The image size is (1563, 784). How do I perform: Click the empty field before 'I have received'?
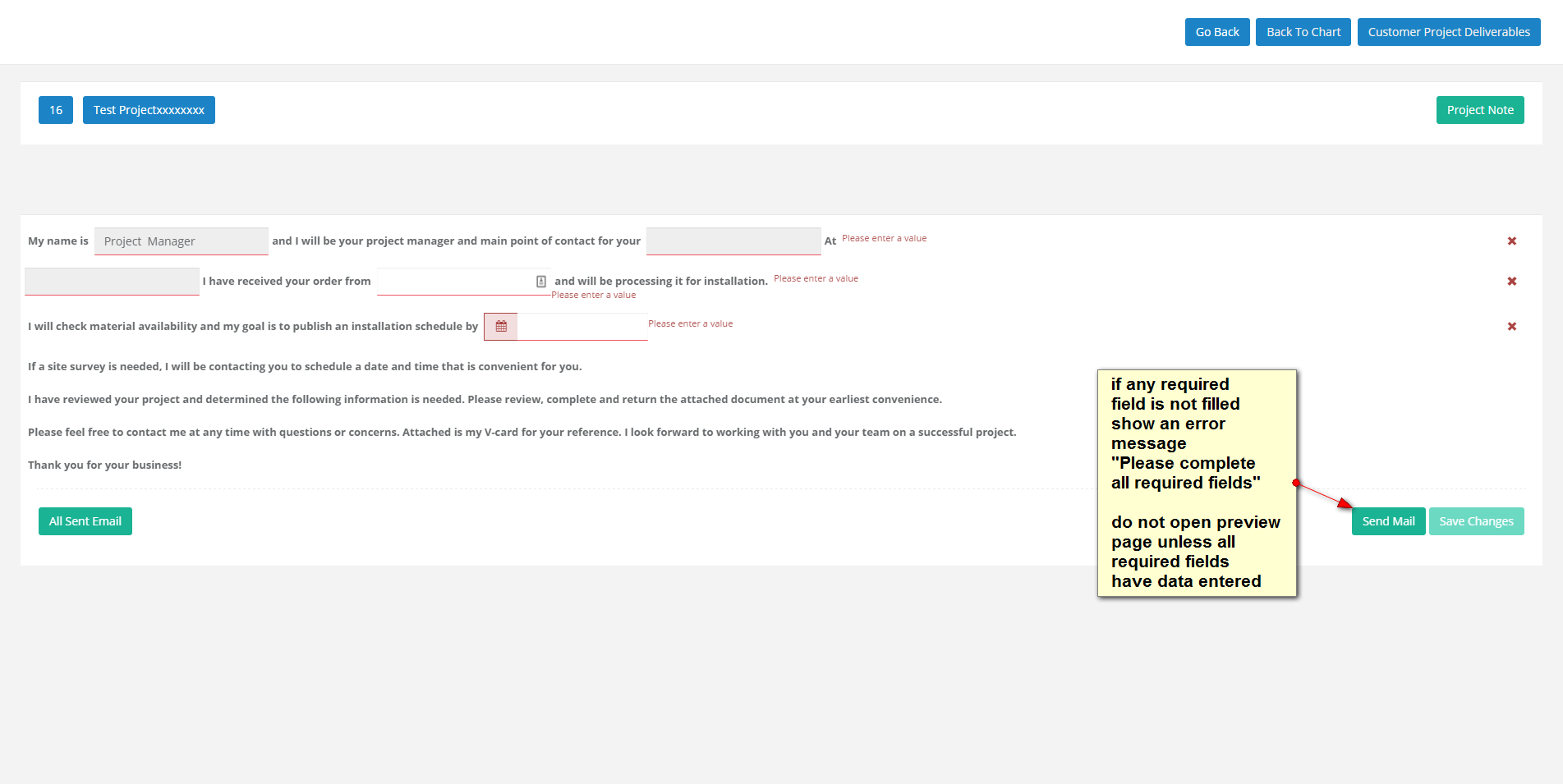coord(112,282)
